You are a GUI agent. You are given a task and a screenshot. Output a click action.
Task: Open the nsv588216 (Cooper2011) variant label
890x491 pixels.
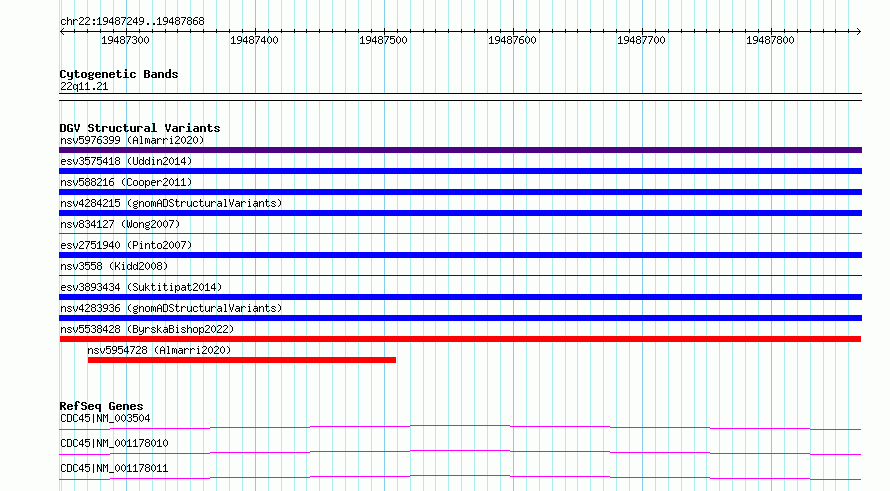coord(126,182)
